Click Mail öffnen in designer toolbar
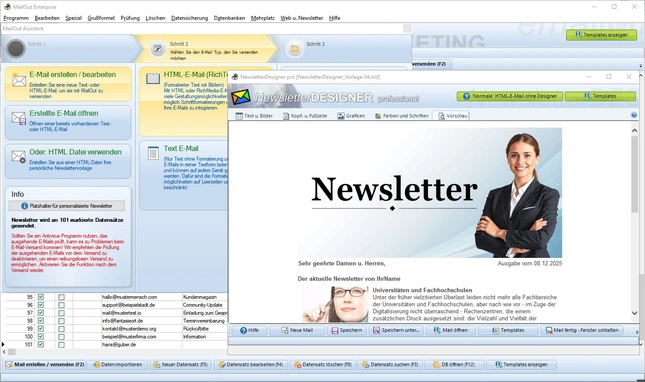This screenshot has width=645, height=382. tap(450, 330)
